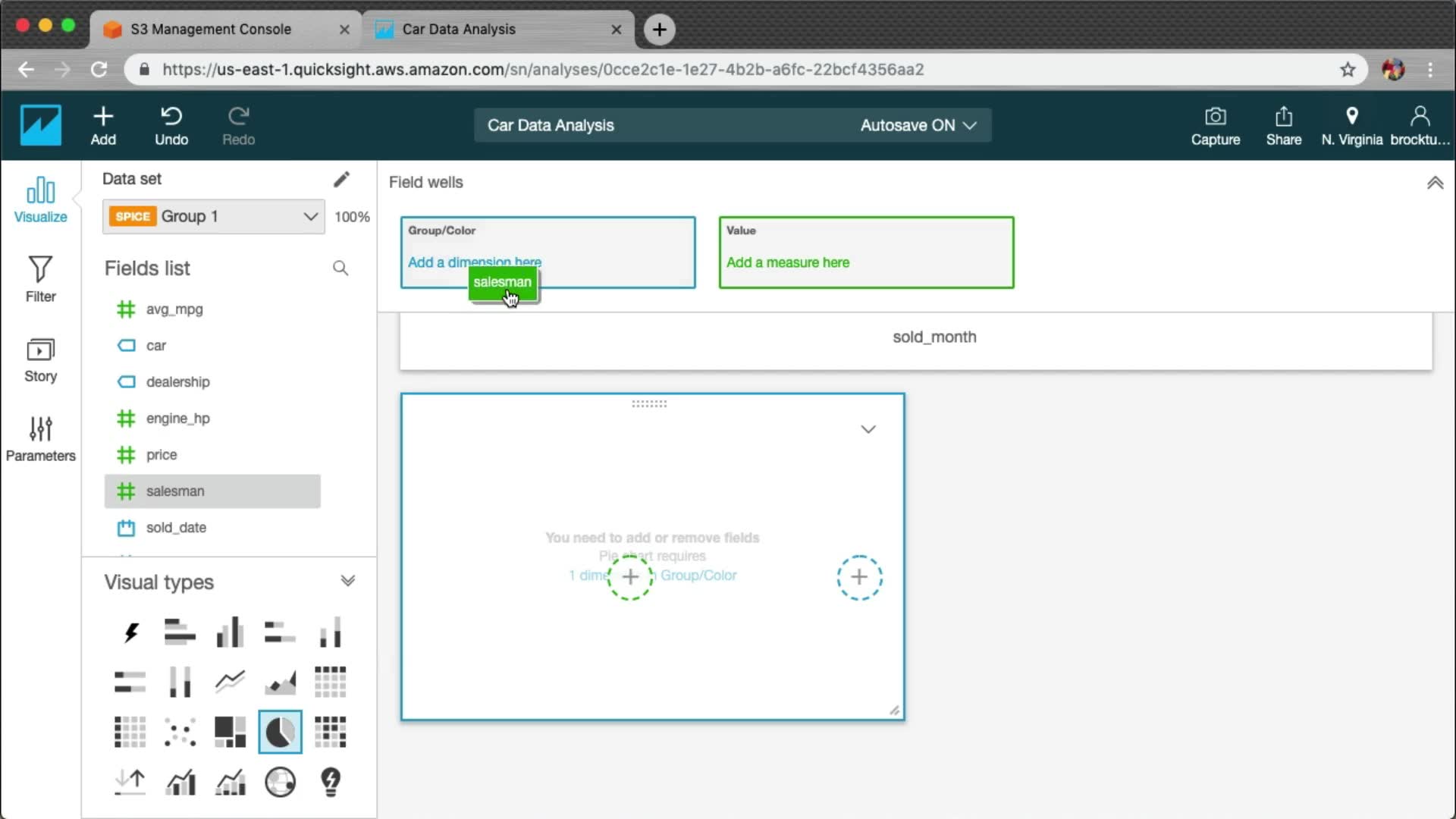This screenshot has height=819, width=1456.
Task: Choose the line chart visual type
Action: (x=230, y=681)
